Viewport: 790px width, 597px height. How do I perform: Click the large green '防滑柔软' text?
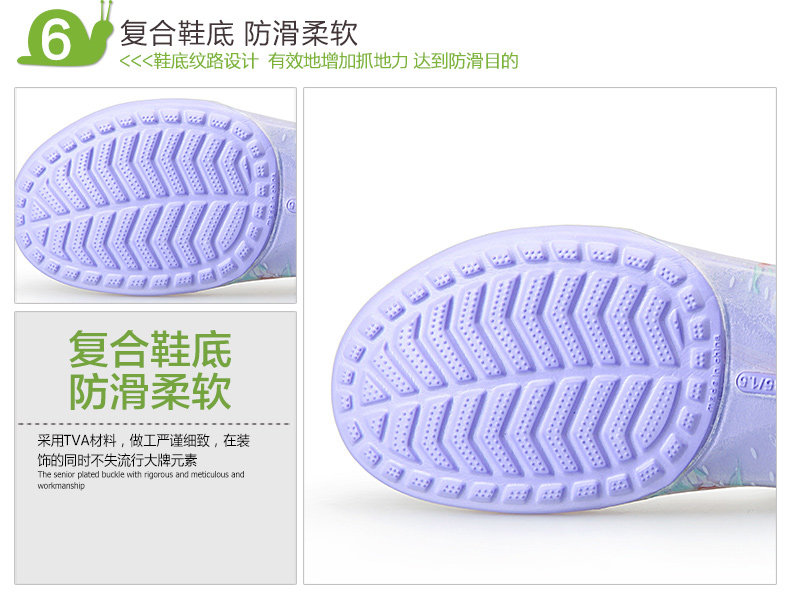[x=150, y=391]
